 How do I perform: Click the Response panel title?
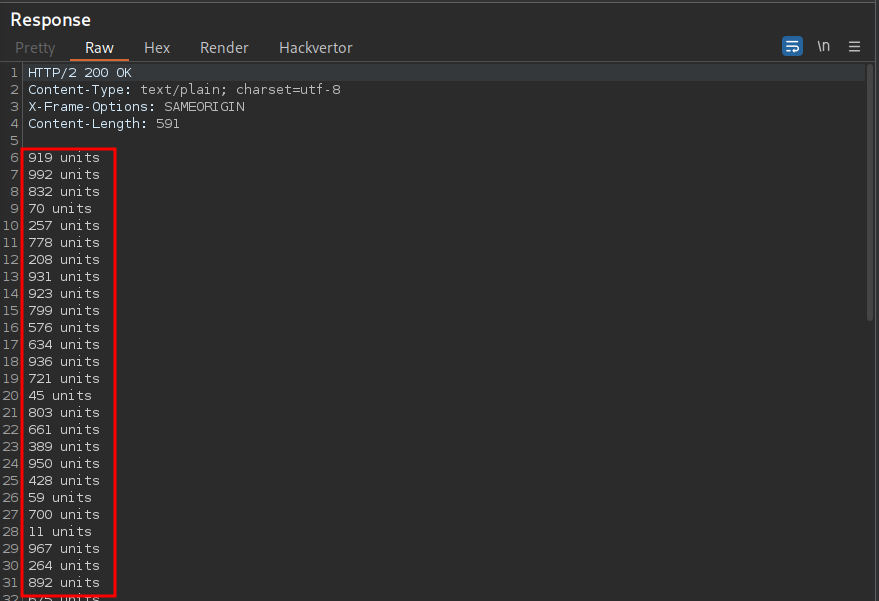50,20
